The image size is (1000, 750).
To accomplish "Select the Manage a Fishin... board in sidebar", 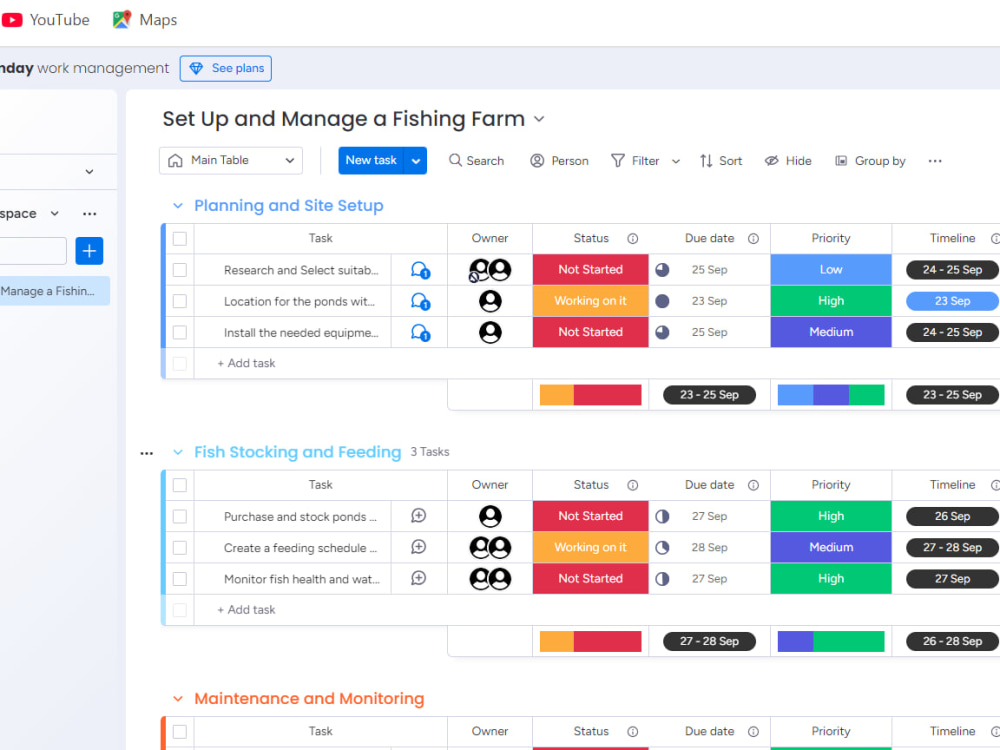I will pyautogui.click(x=54, y=291).
